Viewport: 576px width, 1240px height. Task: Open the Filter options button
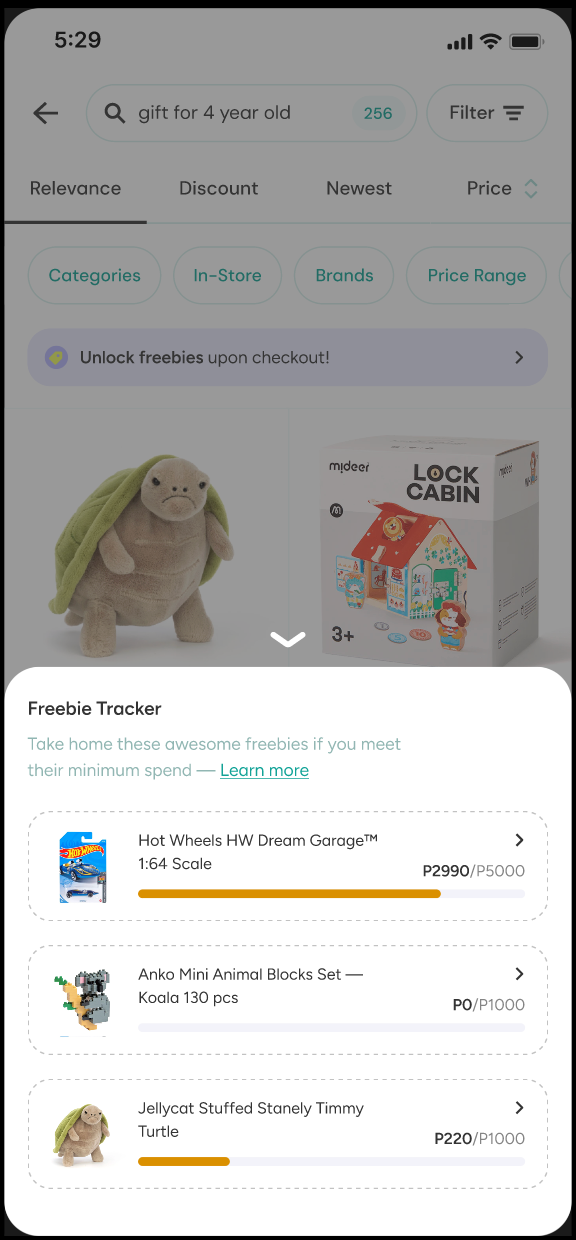487,113
